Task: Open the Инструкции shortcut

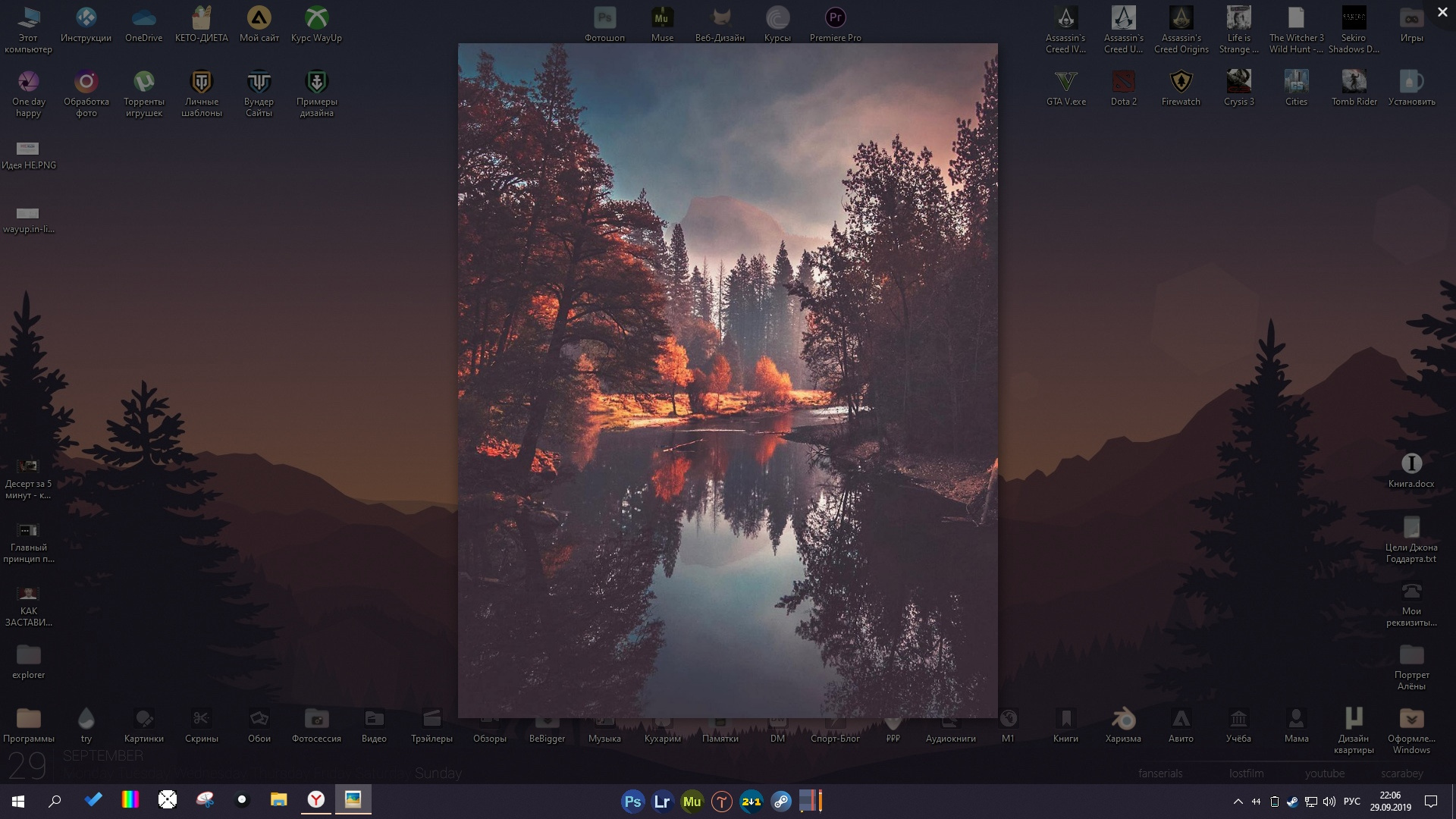Action: point(86,24)
